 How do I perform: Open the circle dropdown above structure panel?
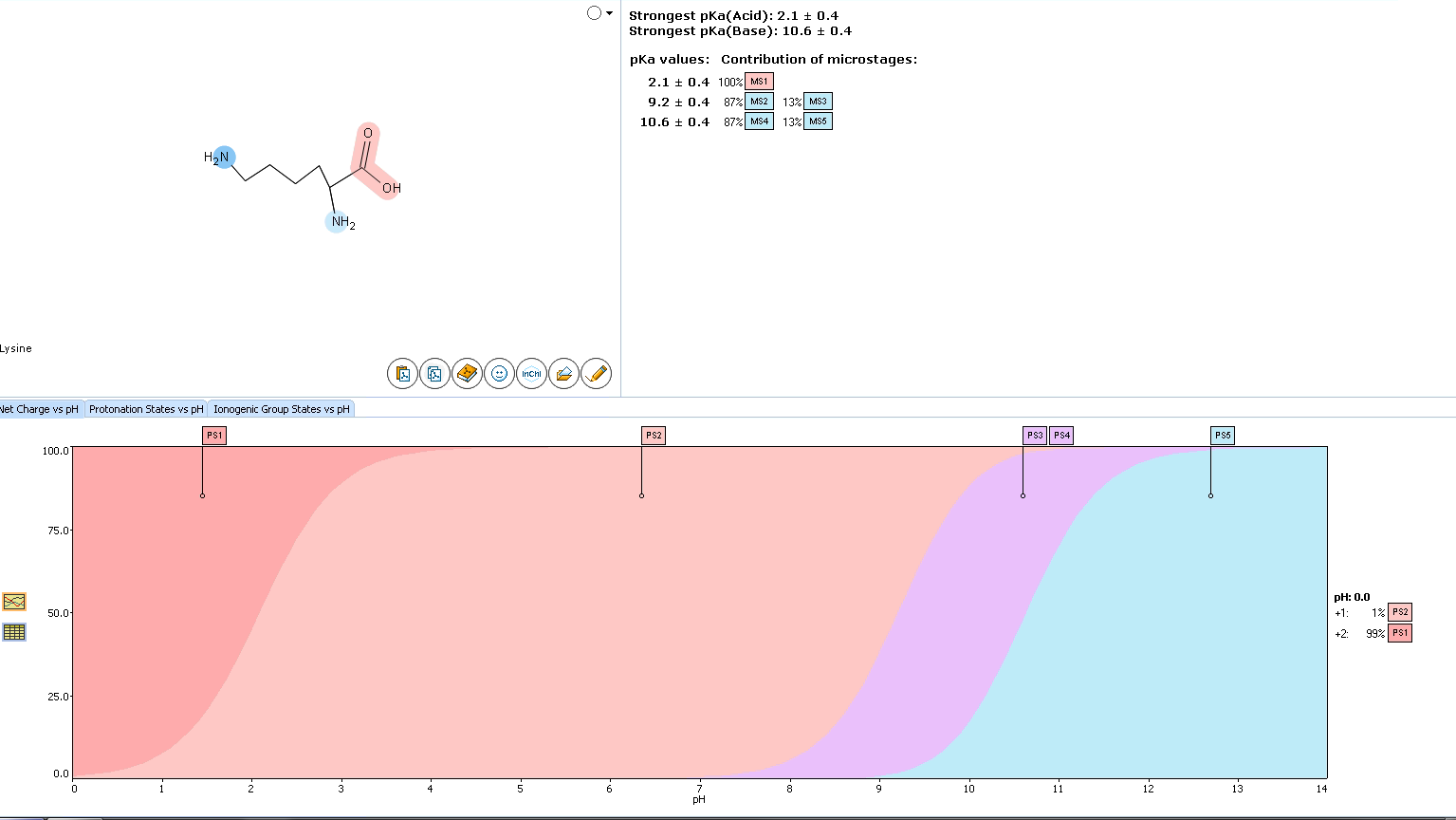(x=599, y=13)
